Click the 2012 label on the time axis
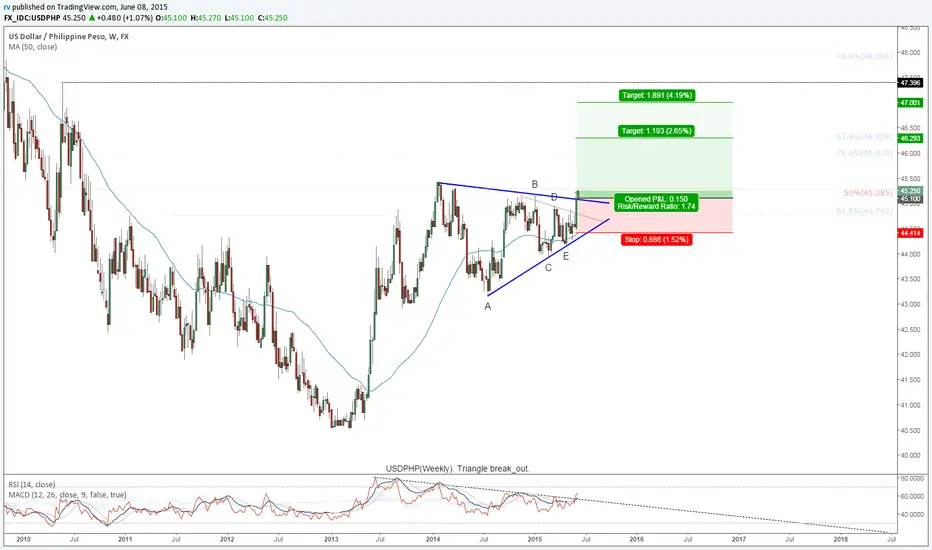 [x=227, y=540]
